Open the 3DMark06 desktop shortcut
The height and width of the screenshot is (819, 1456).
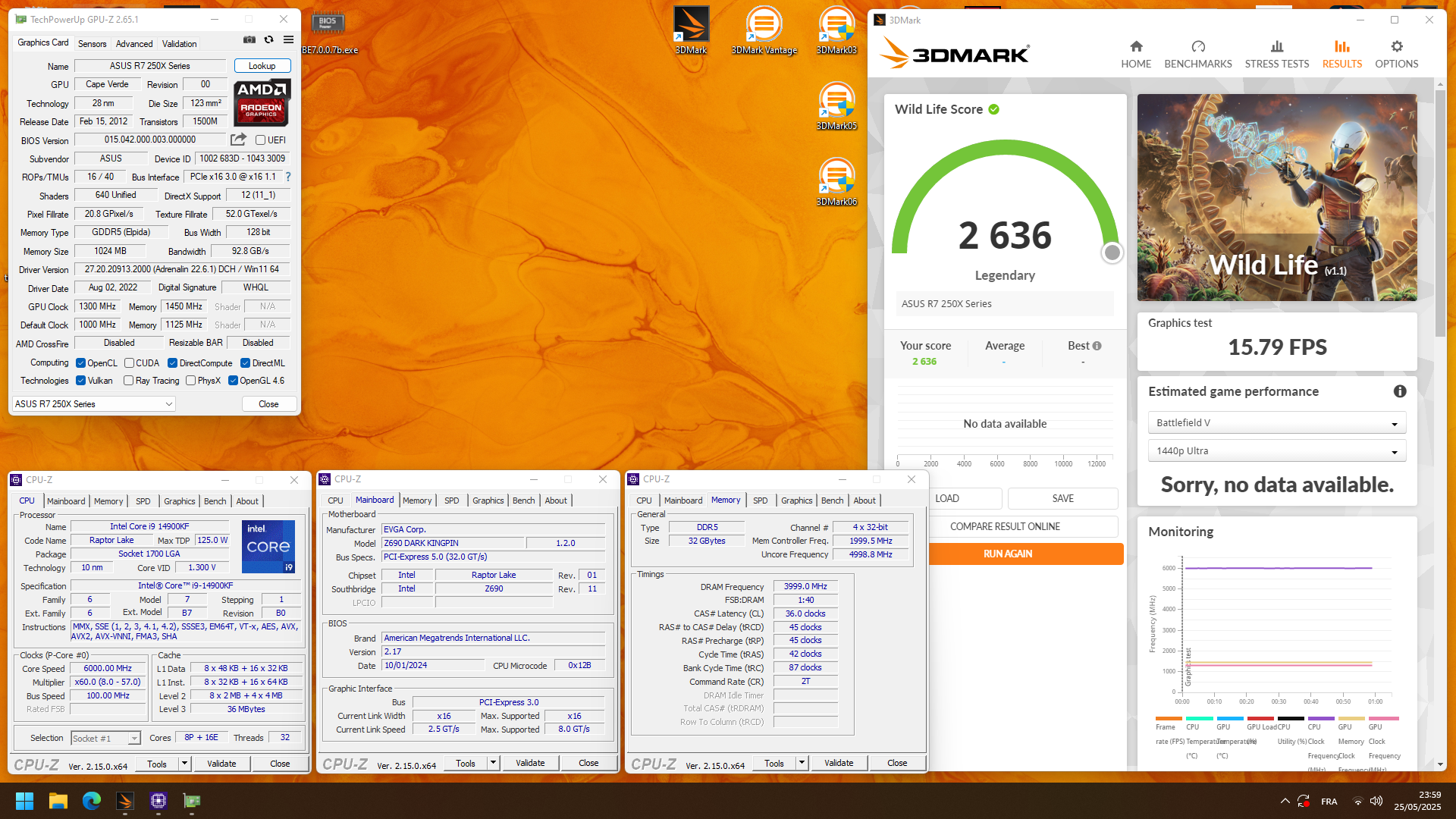pyautogui.click(x=836, y=182)
